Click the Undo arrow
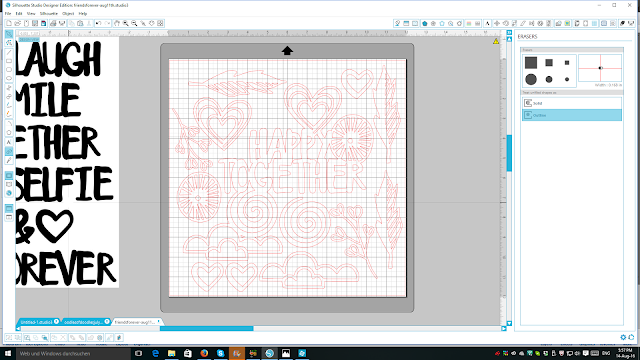This screenshot has width=640, height=360. tap(98, 24)
